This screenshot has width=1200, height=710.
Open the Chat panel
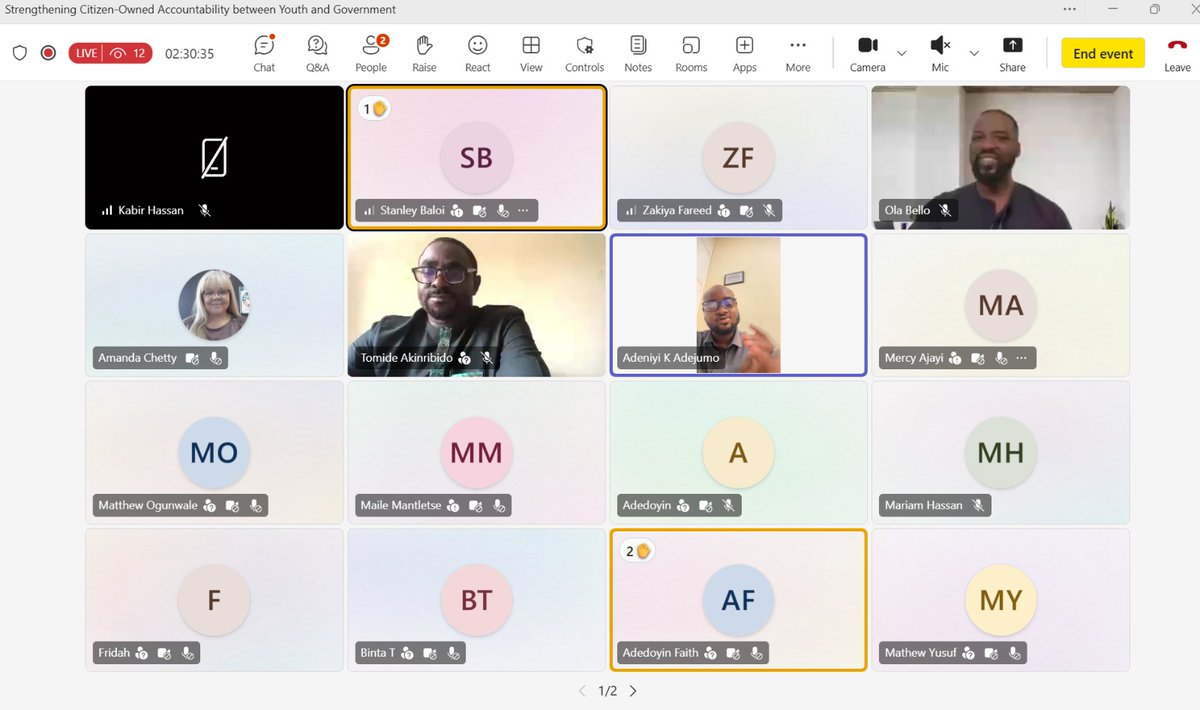pos(264,53)
